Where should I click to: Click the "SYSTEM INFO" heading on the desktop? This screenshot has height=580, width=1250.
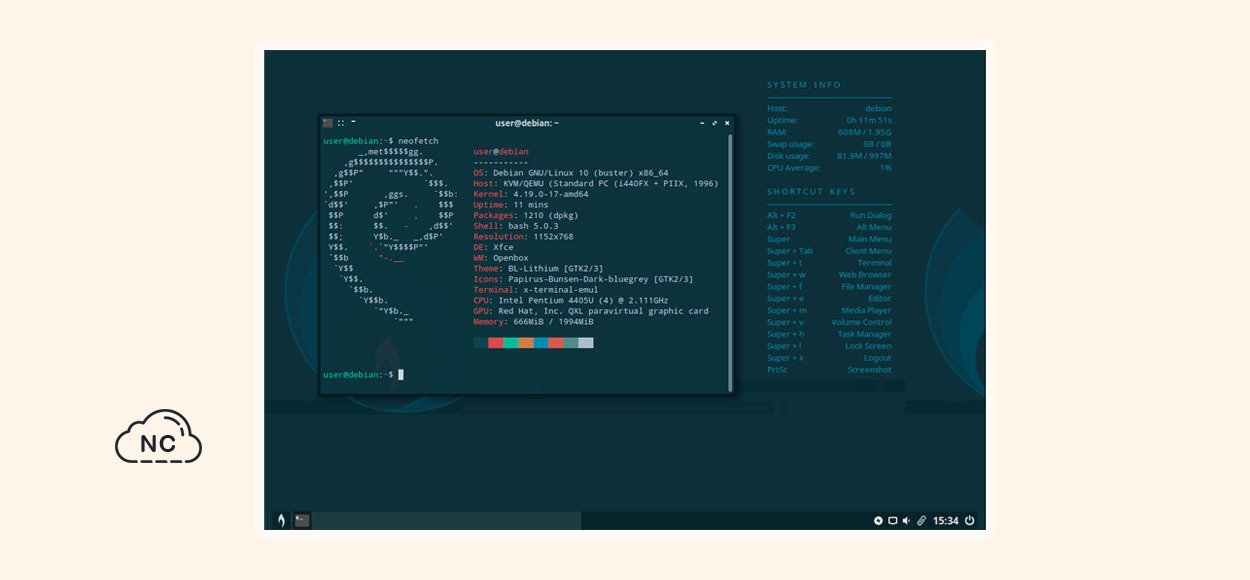[x=804, y=85]
